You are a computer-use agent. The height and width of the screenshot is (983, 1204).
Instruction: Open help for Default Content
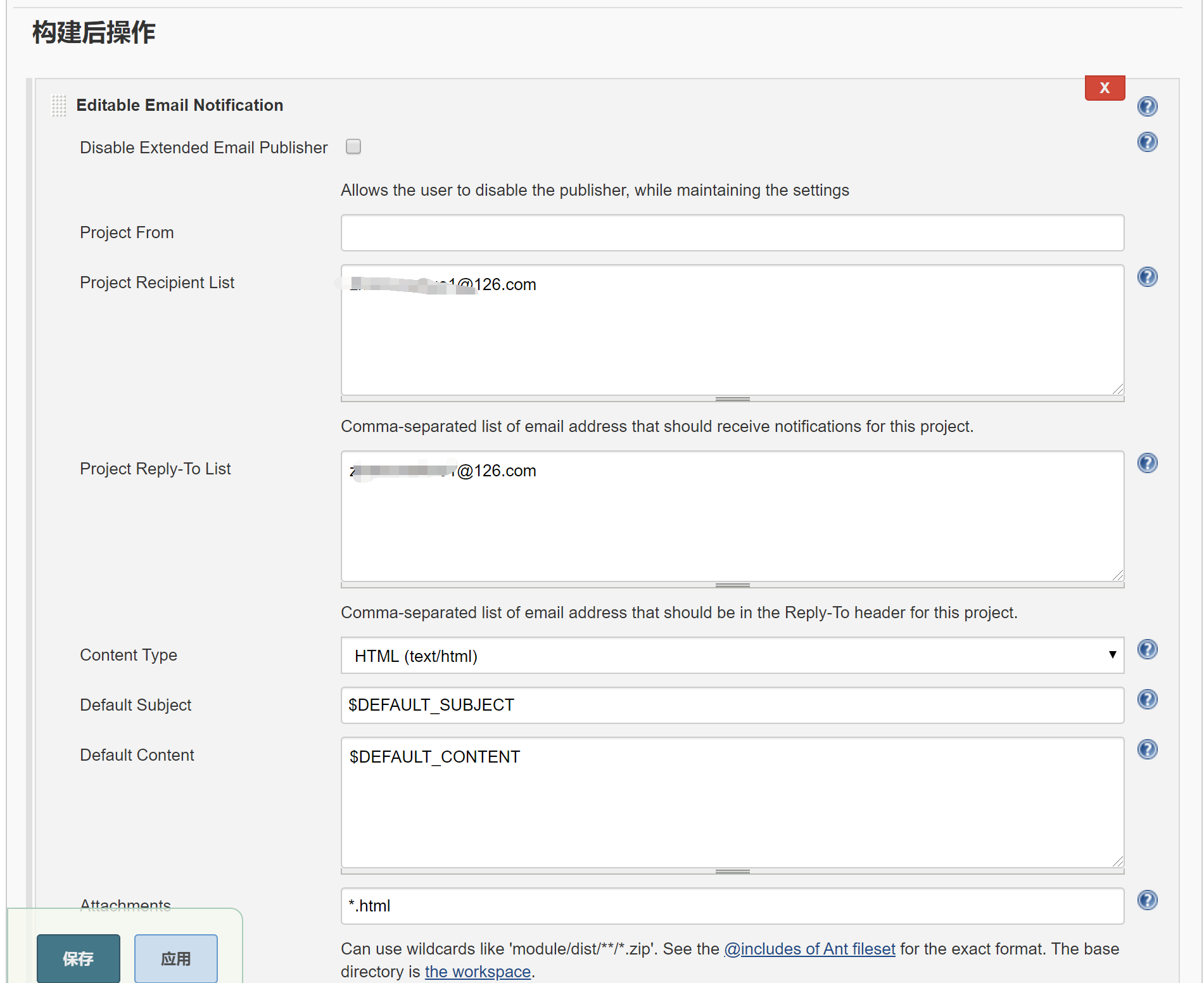[x=1147, y=749]
